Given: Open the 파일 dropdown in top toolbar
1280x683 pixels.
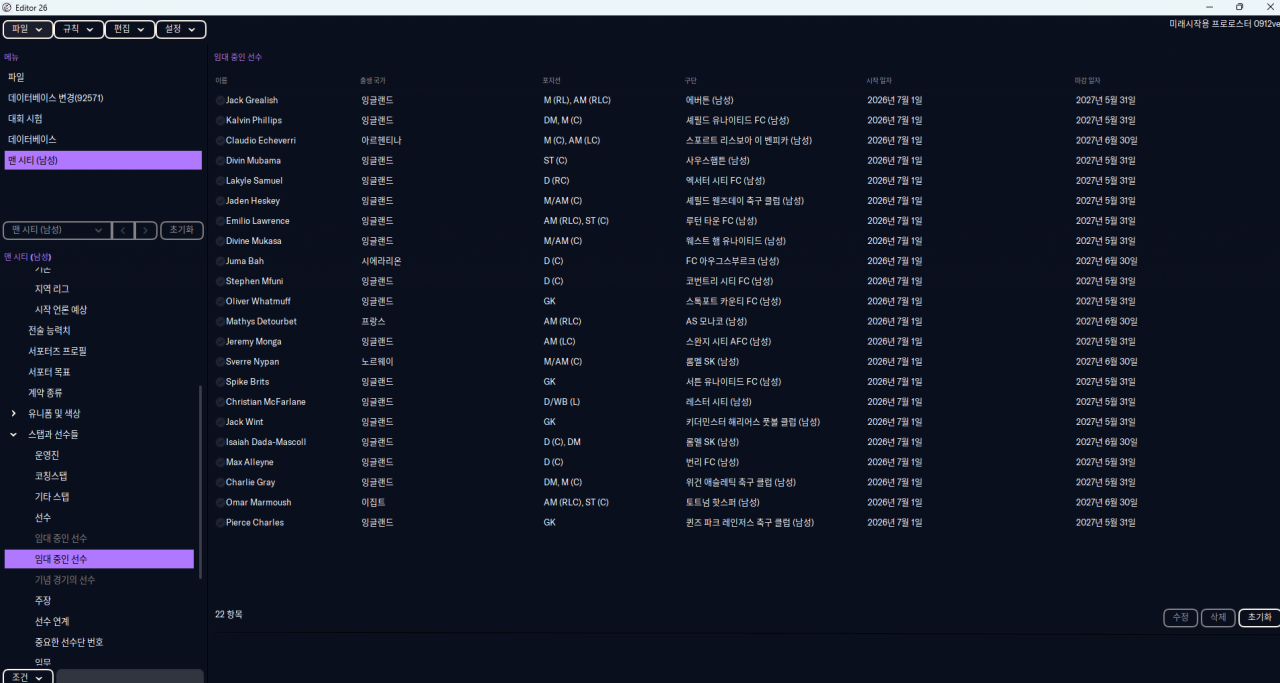Looking at the screenshot, I should click(x=27, y=30).
